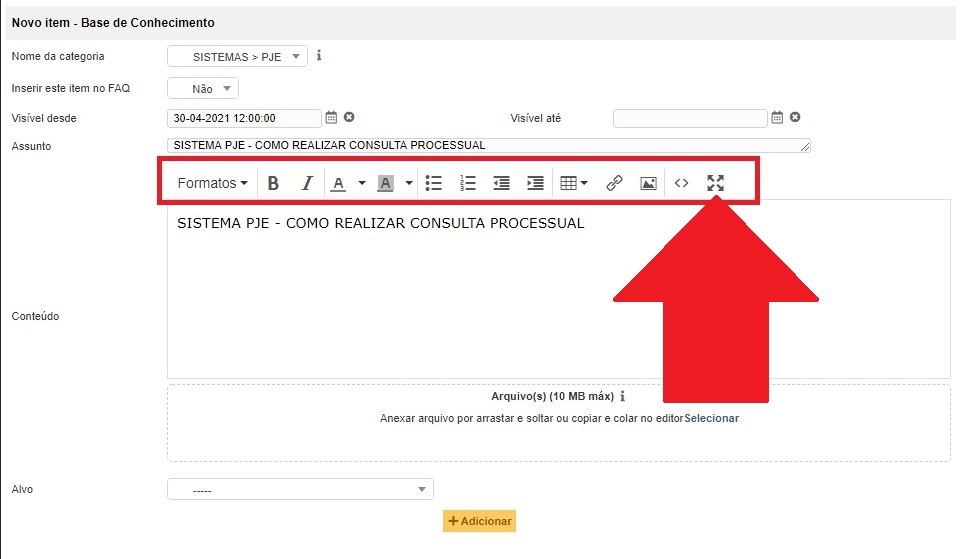Click the 'Novo item - Base de Conhecimento' heading
Image resolution: width=965 pixels, height=559 pixels.
113,23
